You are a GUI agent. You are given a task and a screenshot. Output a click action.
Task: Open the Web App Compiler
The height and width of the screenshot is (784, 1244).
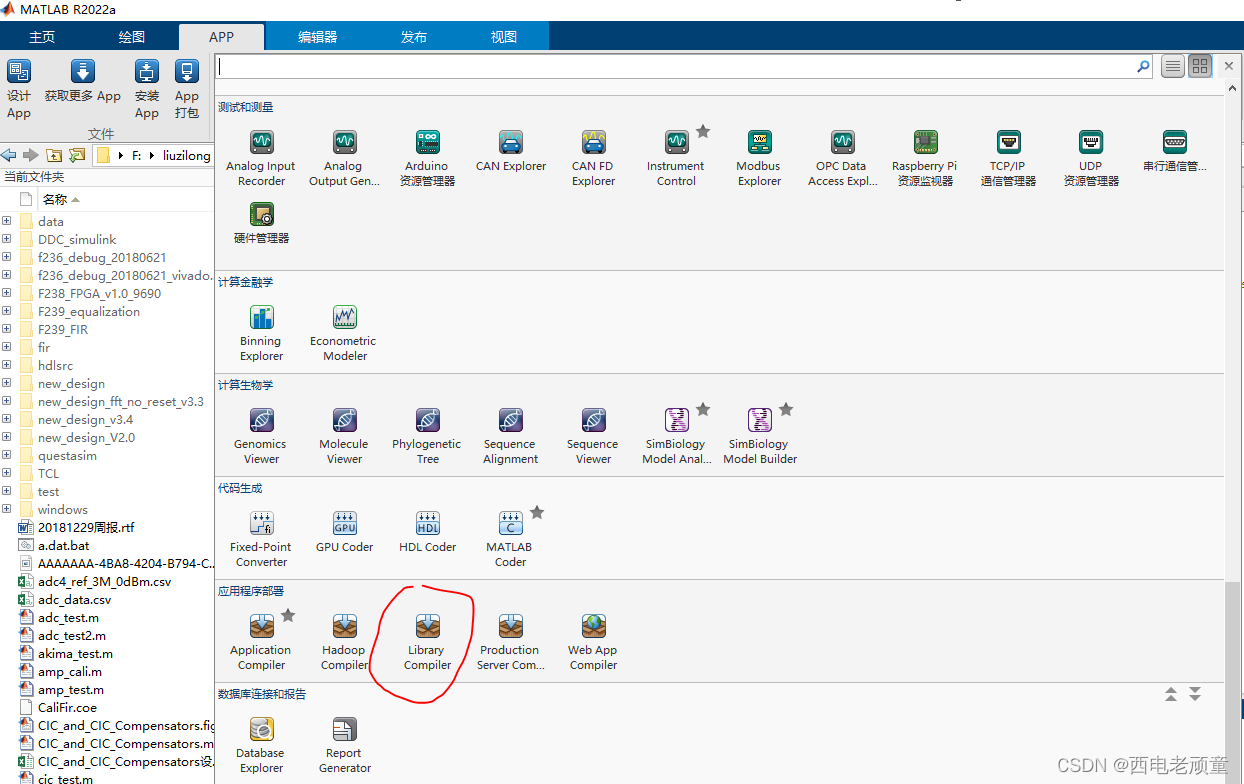tap(593, 642)
